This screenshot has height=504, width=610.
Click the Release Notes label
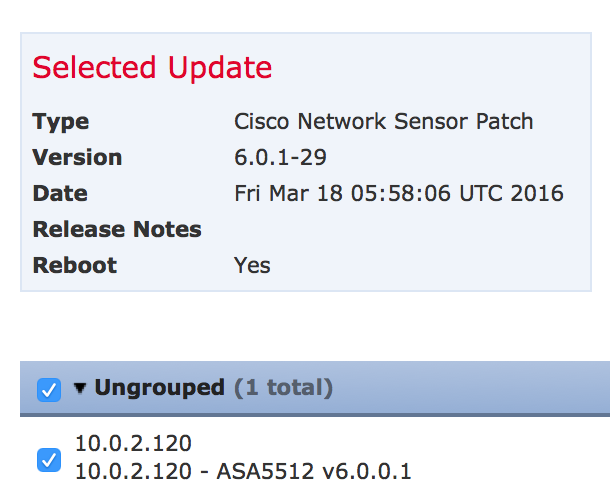(x=117, y=230)
